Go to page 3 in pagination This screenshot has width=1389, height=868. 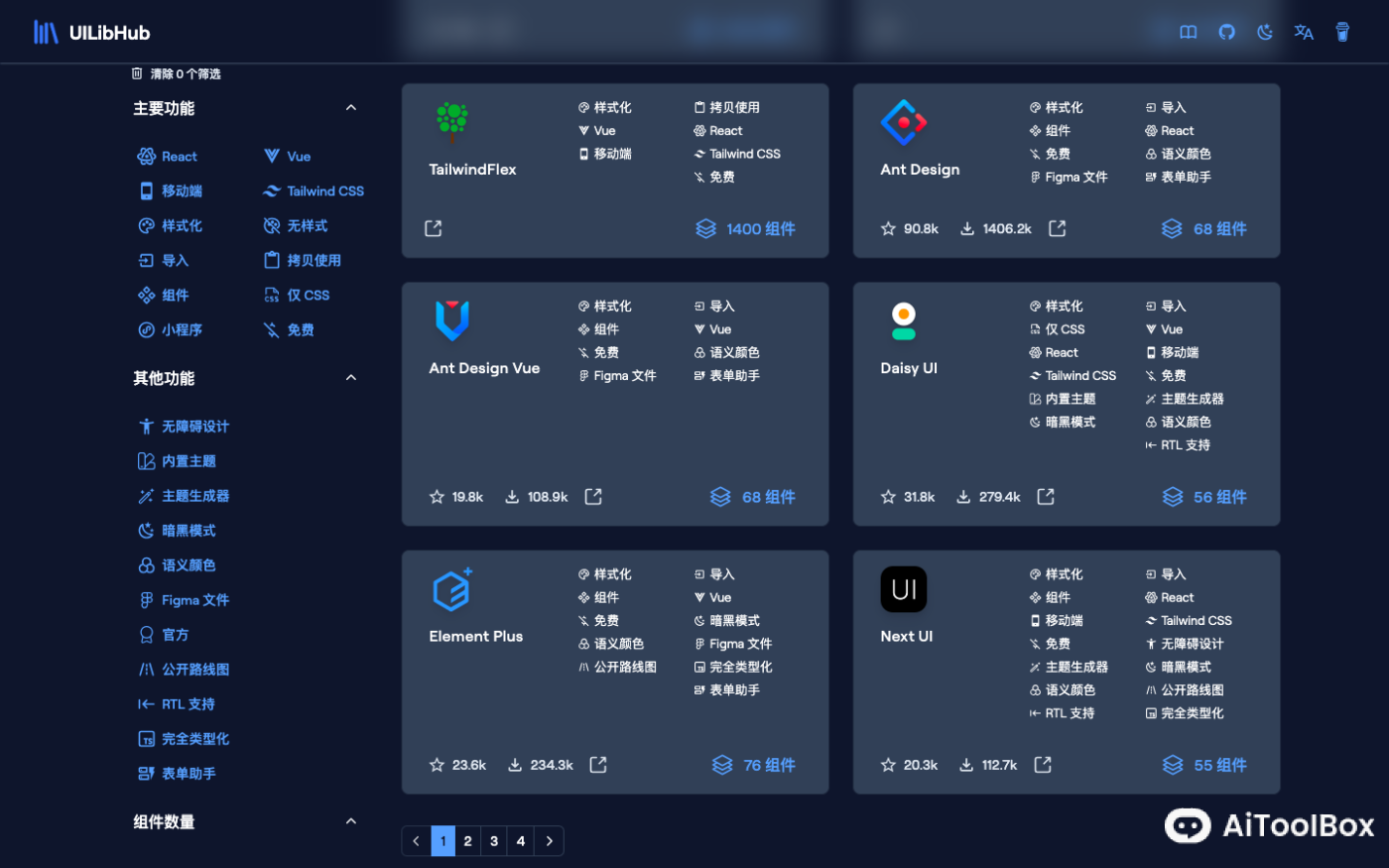pyautogui.click(x=493, y=840)
